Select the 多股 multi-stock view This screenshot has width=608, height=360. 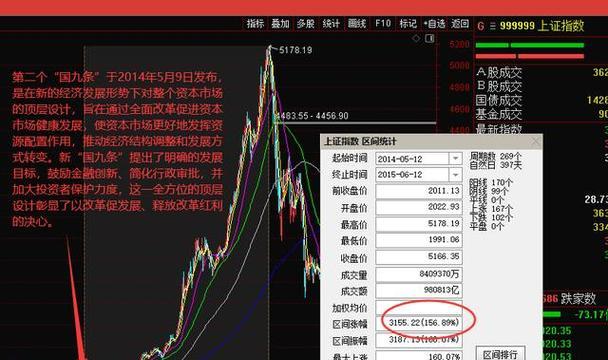pyautogui.click(x=306, y=24)
